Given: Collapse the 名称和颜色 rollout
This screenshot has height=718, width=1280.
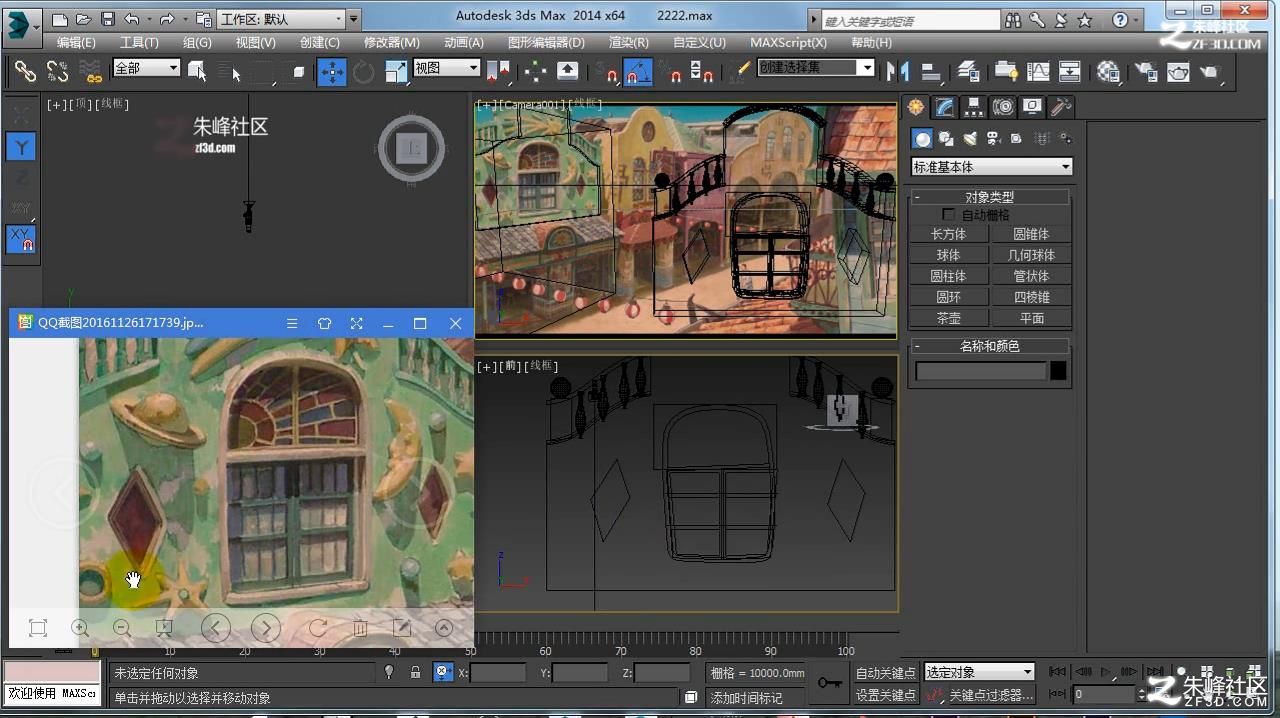Looking at the screenshot, I should pyautogui.click(x=989, y=346).
